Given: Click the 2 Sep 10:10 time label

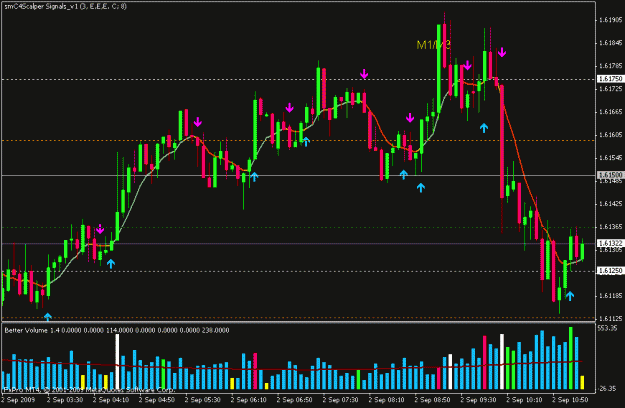Looking at the screenshot, I should (x=525, y=400).
